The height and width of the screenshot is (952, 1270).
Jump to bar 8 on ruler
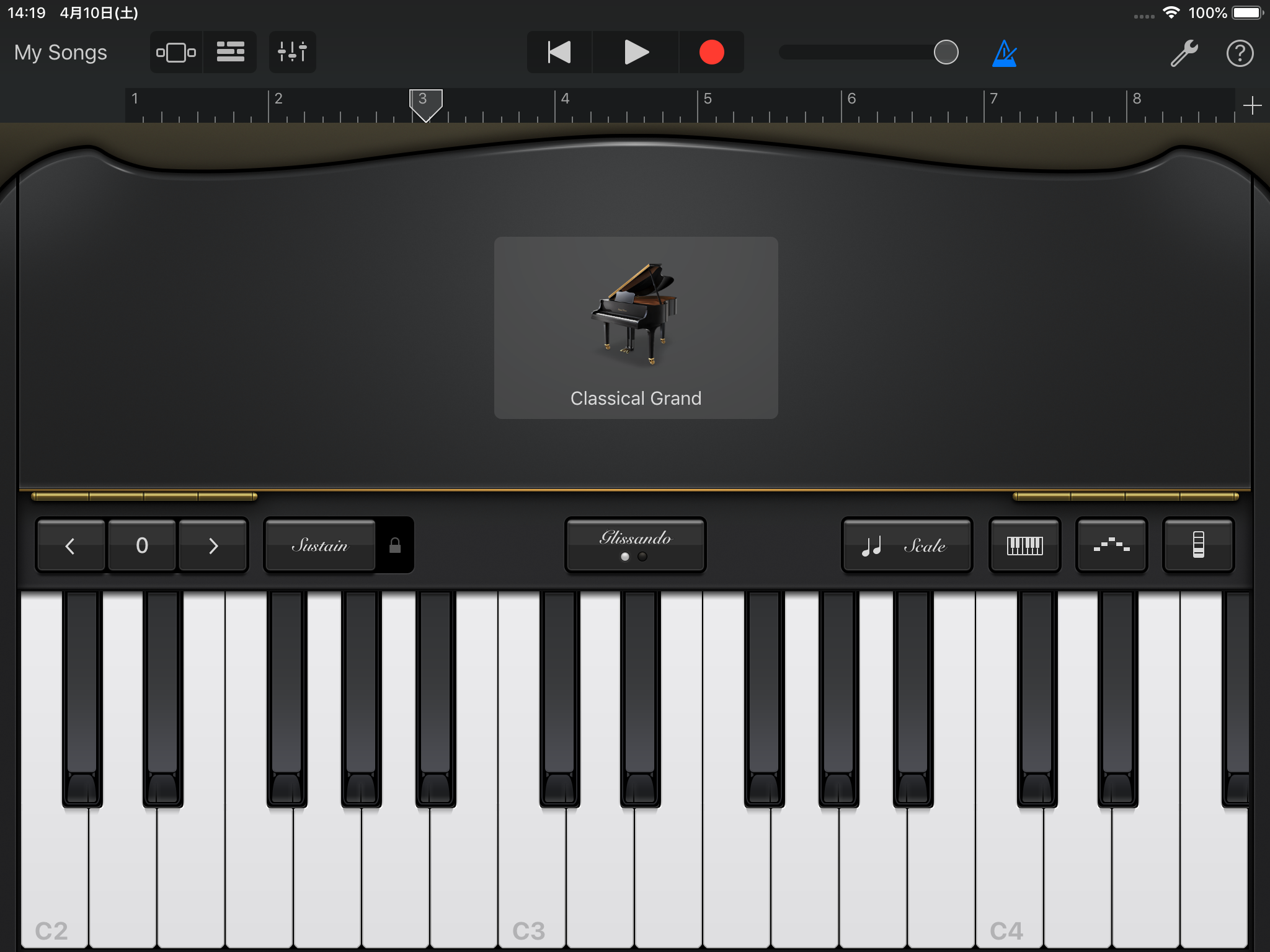pos(1137,99)
